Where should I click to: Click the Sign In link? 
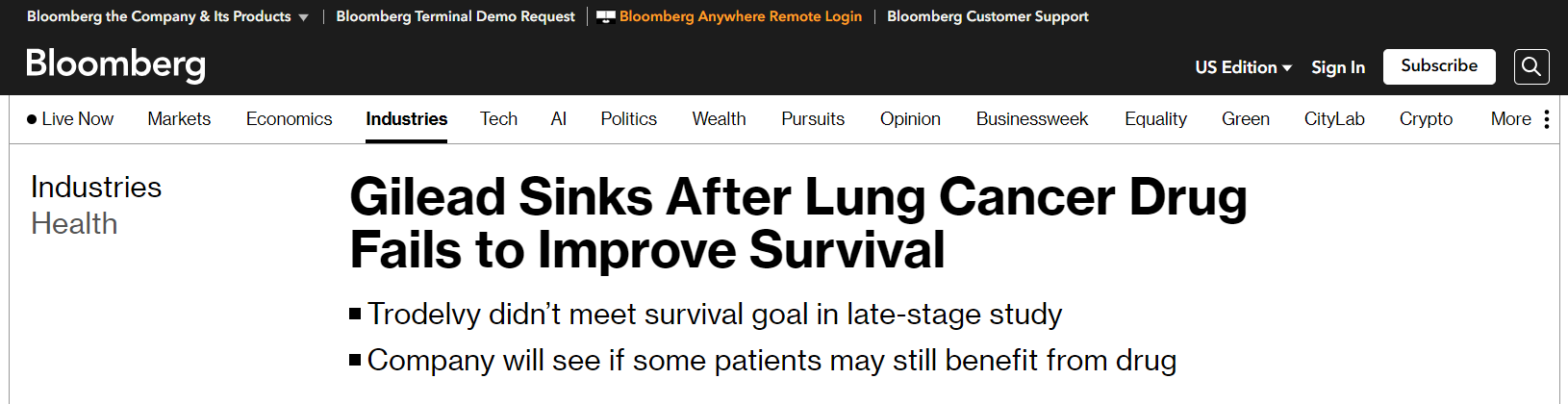(1337, 67)
